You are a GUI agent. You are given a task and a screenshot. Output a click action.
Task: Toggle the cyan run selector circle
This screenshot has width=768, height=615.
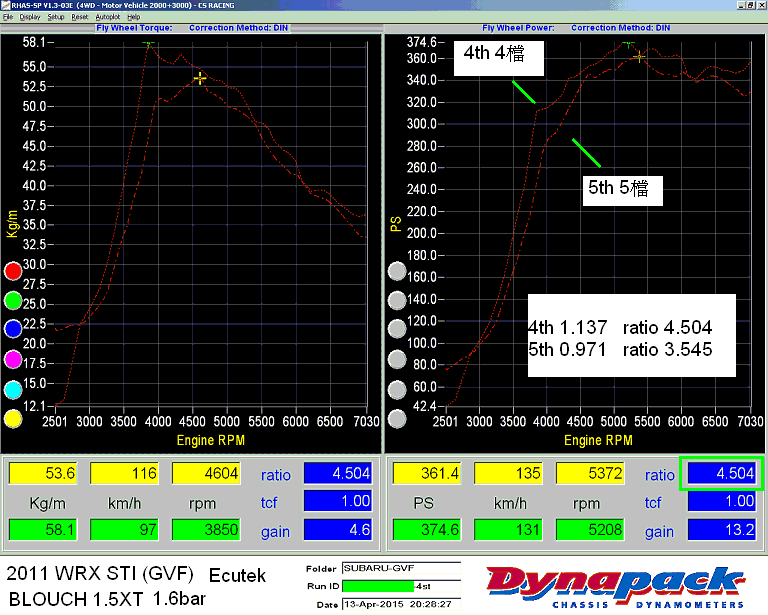tap(13, 390)
